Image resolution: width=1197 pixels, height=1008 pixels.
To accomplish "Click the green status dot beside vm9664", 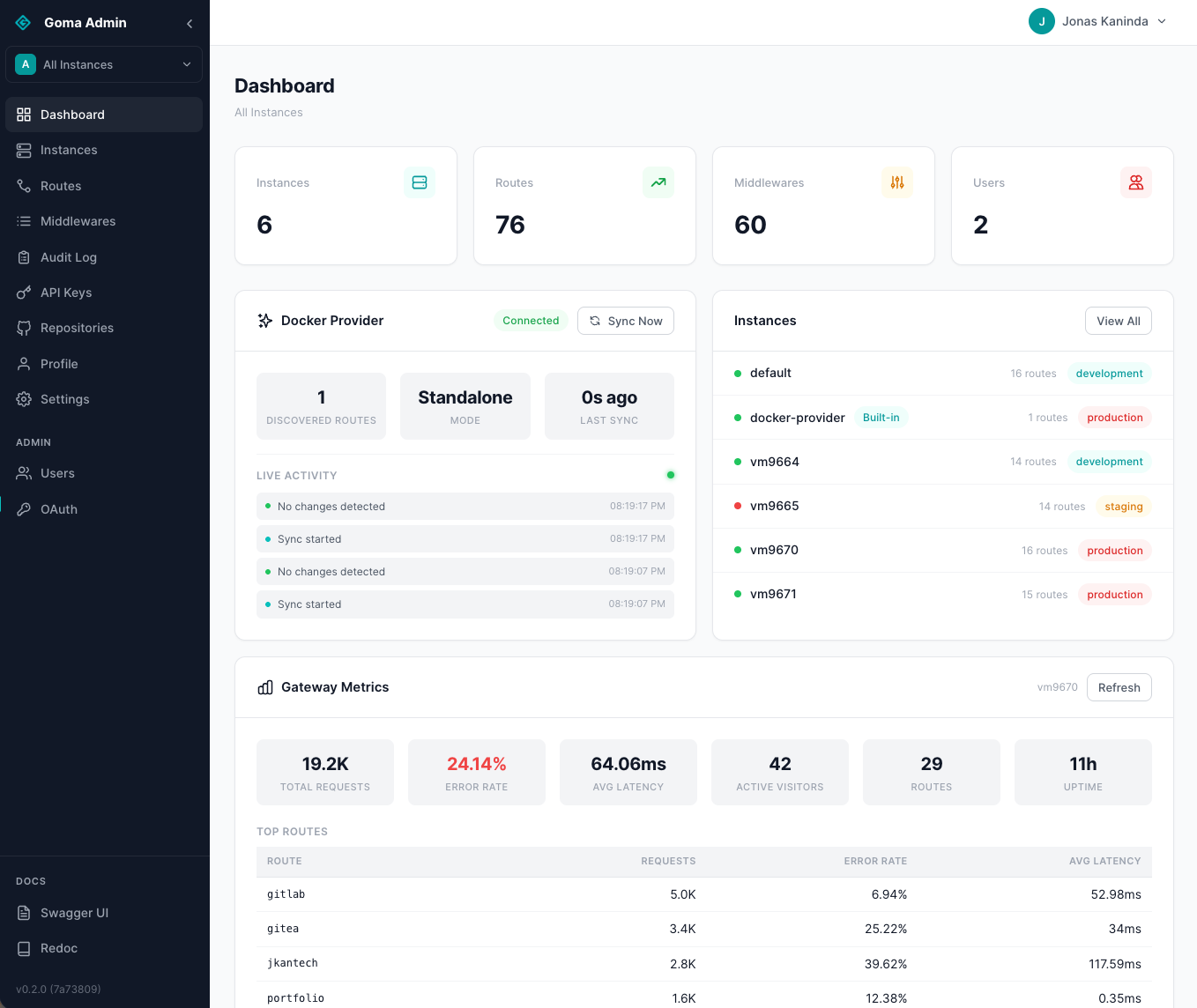I will [x=739, y=462].
